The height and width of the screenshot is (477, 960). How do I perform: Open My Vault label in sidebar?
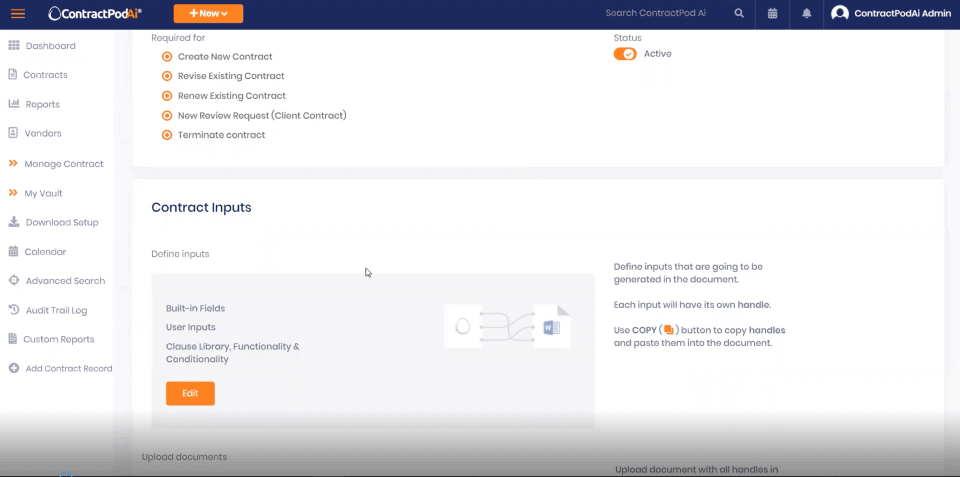pos(43,193)
